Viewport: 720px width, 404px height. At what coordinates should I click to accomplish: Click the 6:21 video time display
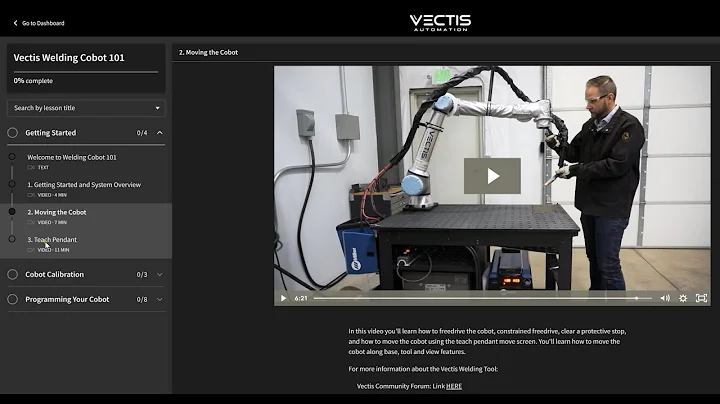click(x=301, y=298)
